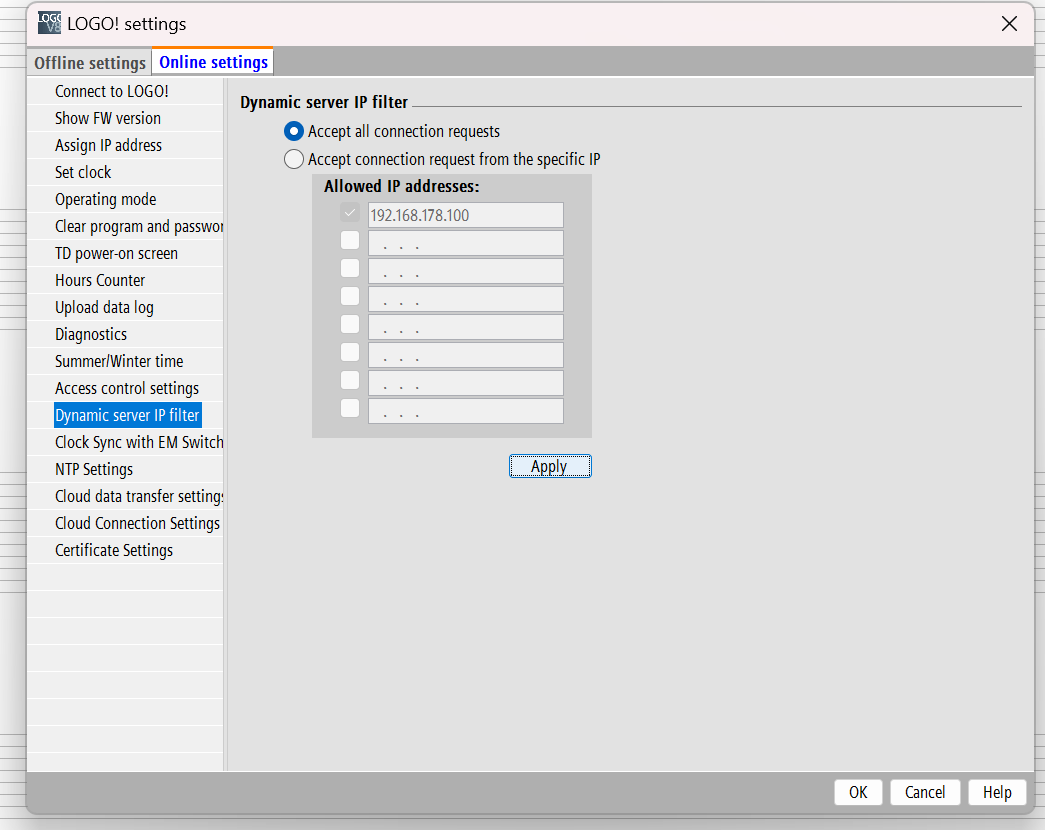The height and width of the screenshot is (830, 1045).
Task: Select the Online settings tab
Action: click(213, 62)
